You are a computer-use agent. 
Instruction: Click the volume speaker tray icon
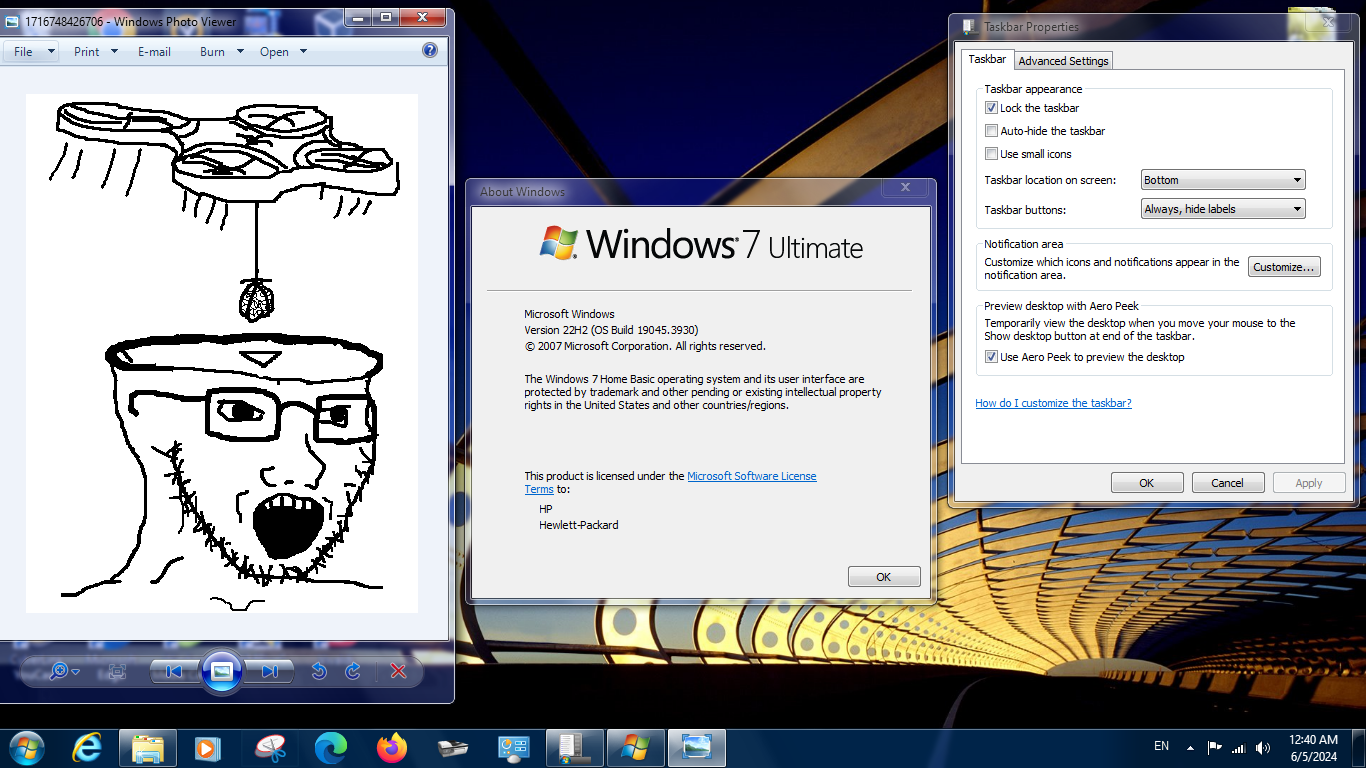pyautogui.click(x=1263, y=747)
